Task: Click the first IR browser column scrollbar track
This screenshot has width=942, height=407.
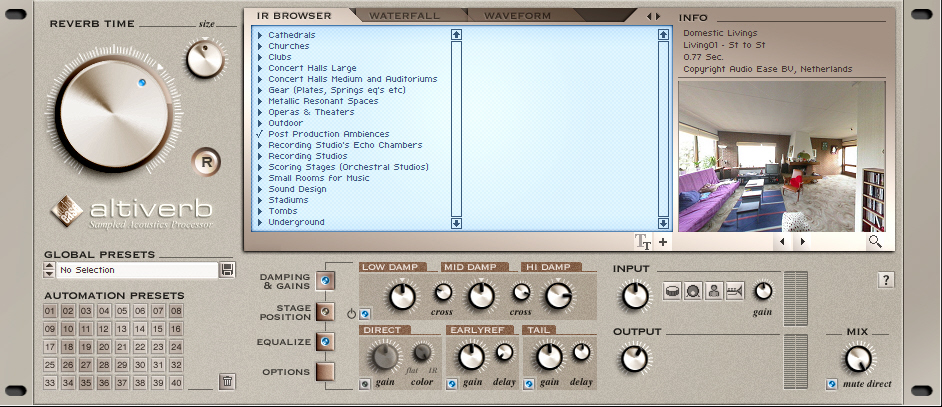Action: point(457,129)
